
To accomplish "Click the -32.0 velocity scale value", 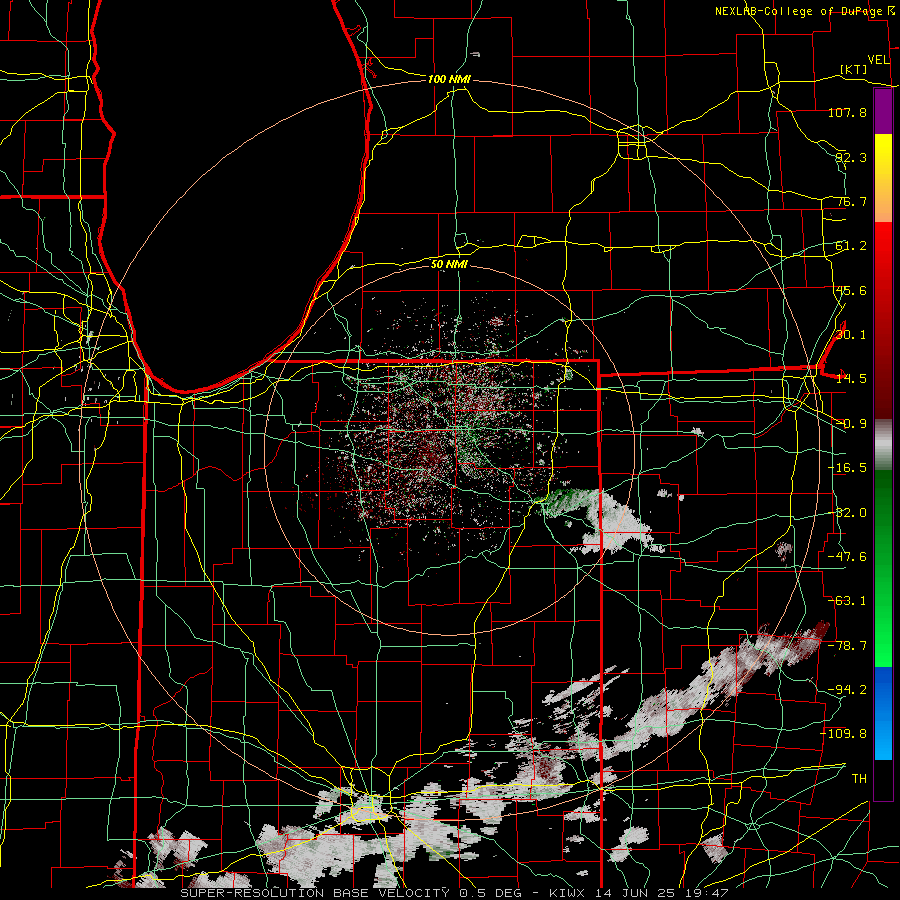I will [847, 513].
